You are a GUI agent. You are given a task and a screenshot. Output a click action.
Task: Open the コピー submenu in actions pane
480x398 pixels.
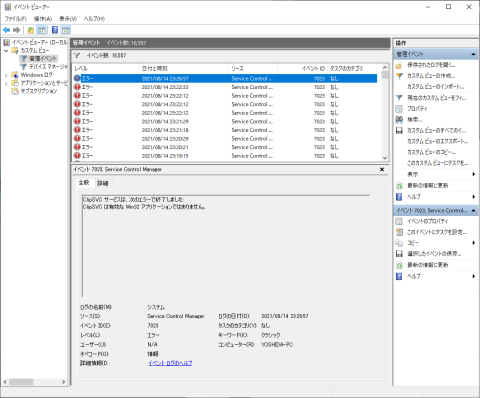[436, 243]
